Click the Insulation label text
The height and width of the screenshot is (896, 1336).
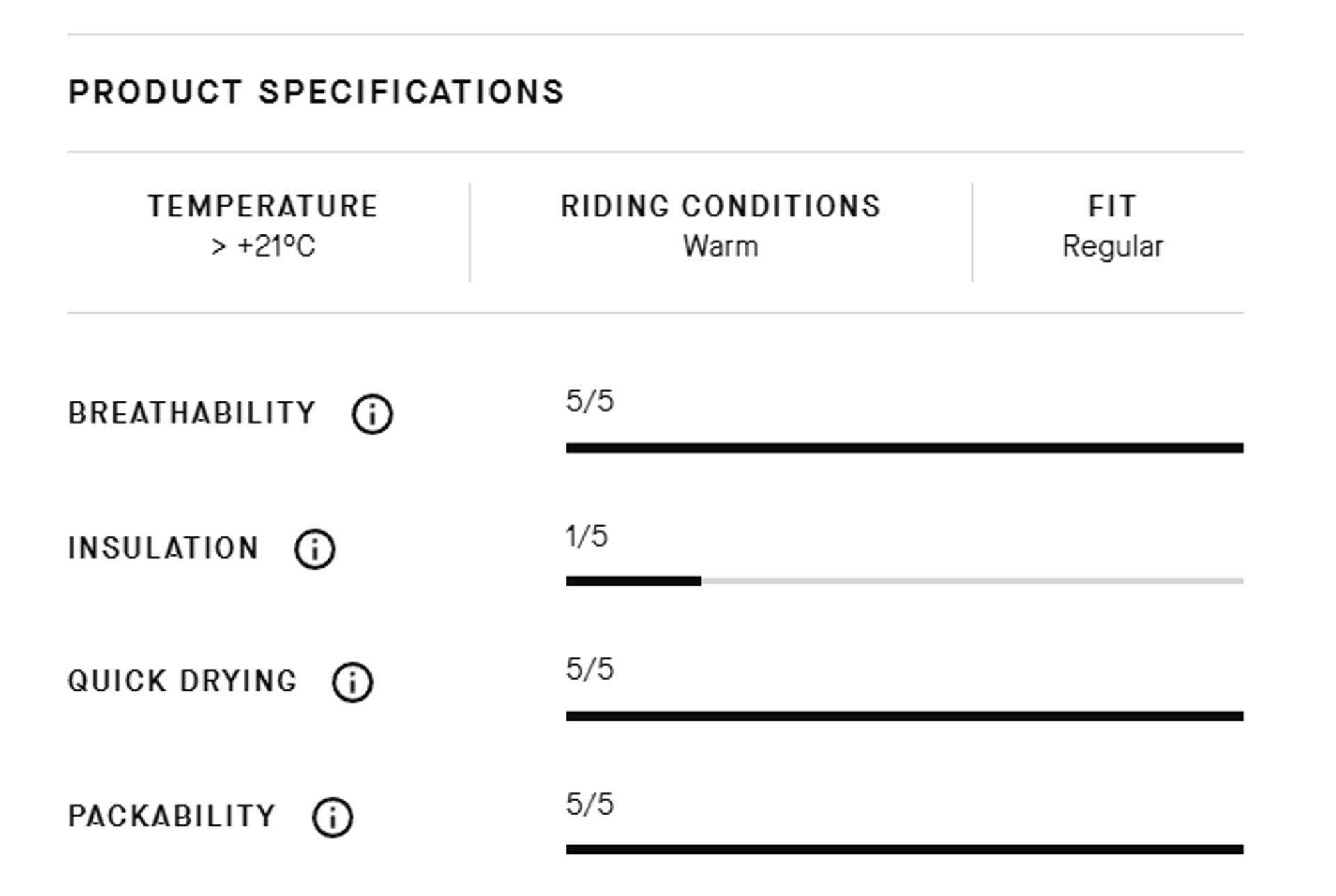tap(164, 548)
